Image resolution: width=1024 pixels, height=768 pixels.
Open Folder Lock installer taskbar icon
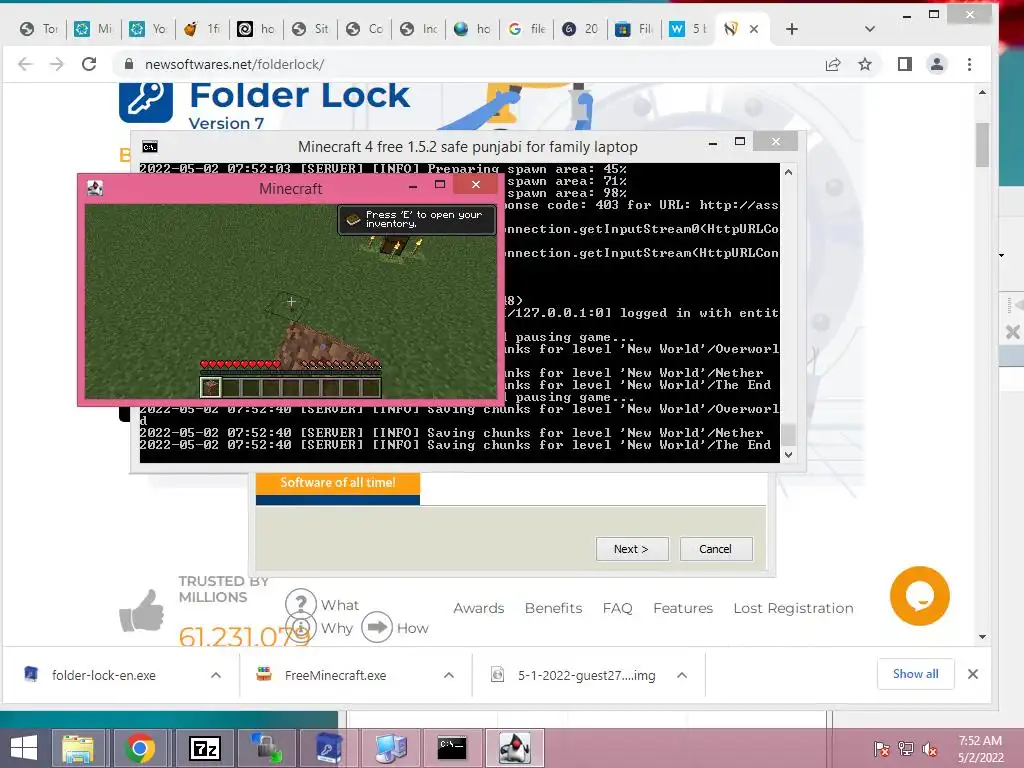(x=328, y=748)
